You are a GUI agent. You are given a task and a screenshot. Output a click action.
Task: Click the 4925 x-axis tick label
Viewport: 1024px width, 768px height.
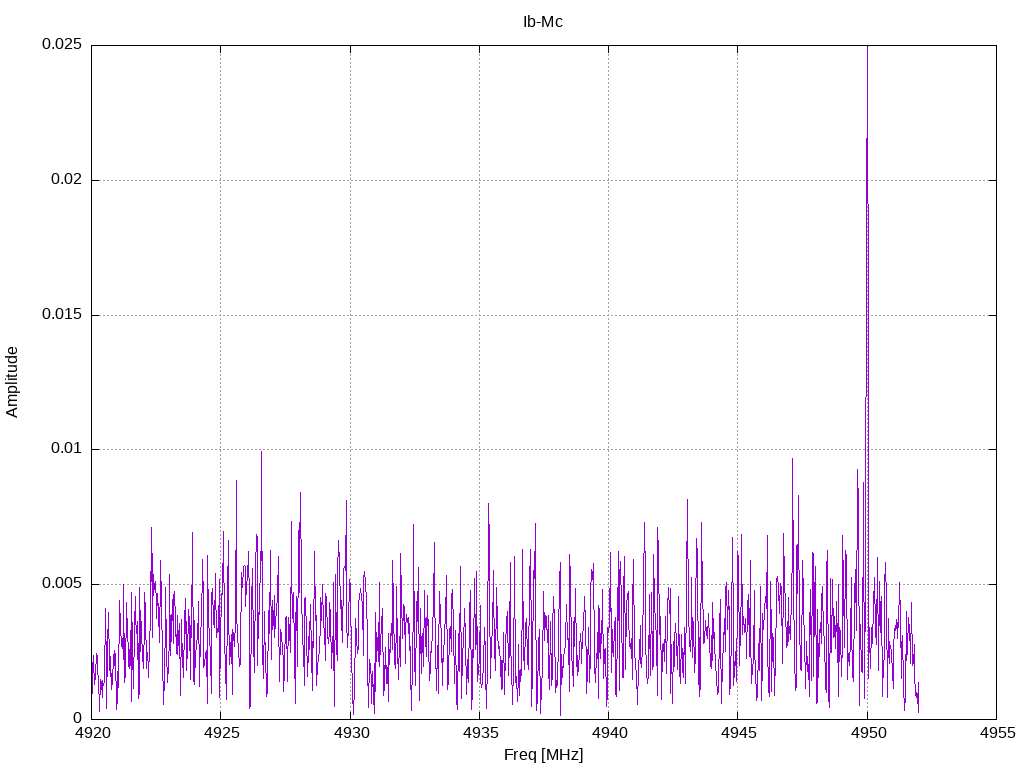tap(221, 733)
